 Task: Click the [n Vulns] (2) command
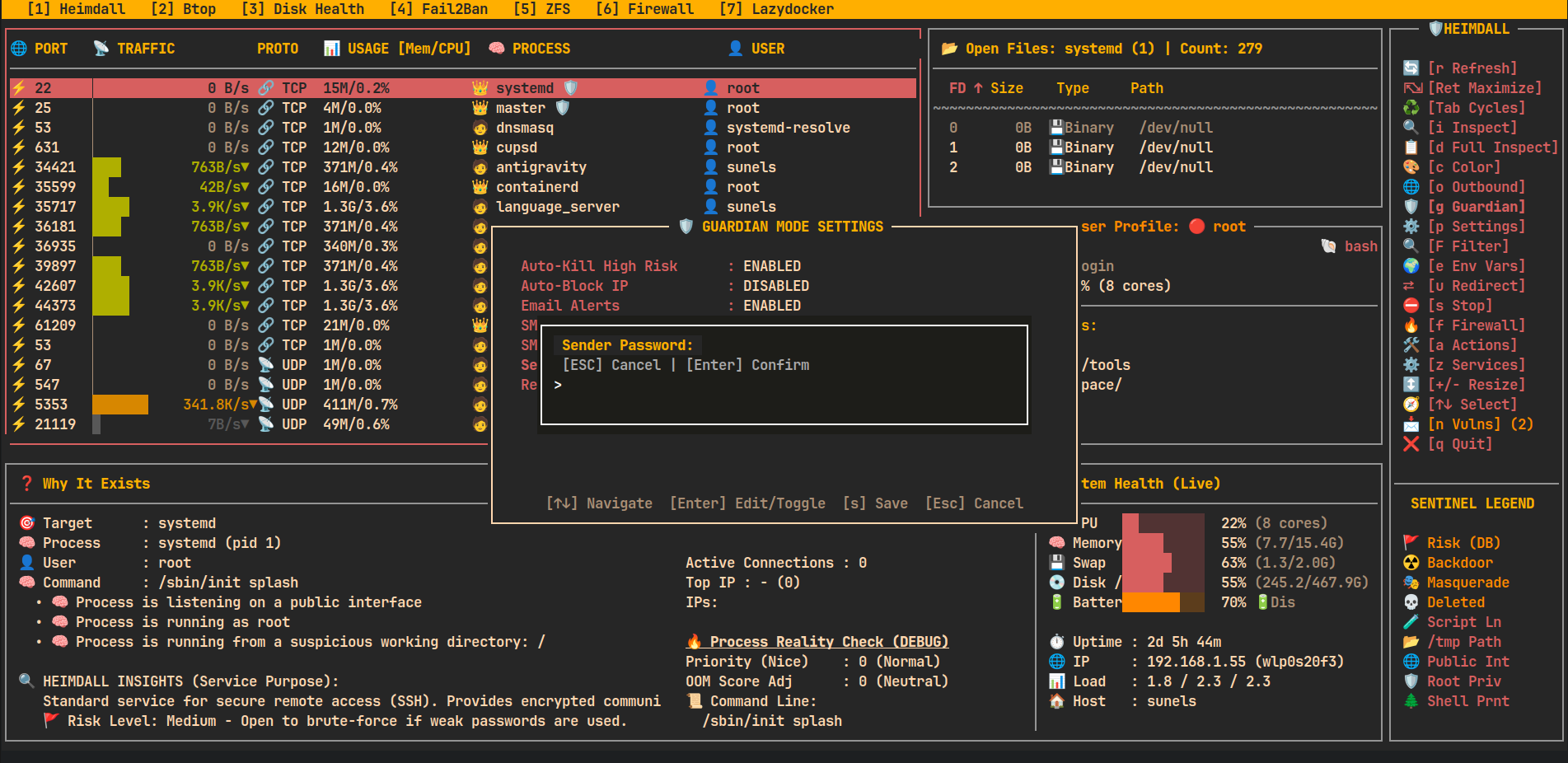click(1481, 424)
